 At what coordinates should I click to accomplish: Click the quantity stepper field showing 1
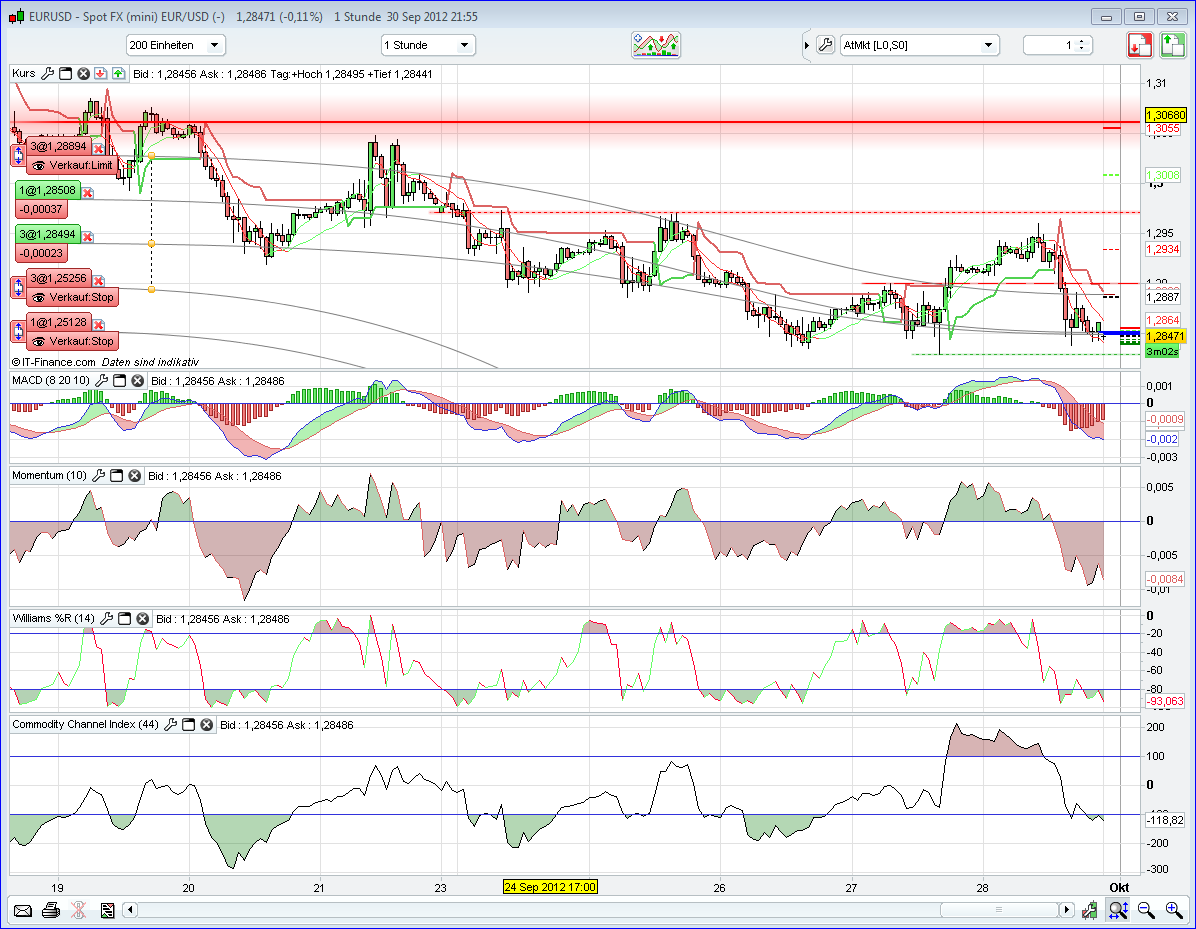pos(1057,45)
